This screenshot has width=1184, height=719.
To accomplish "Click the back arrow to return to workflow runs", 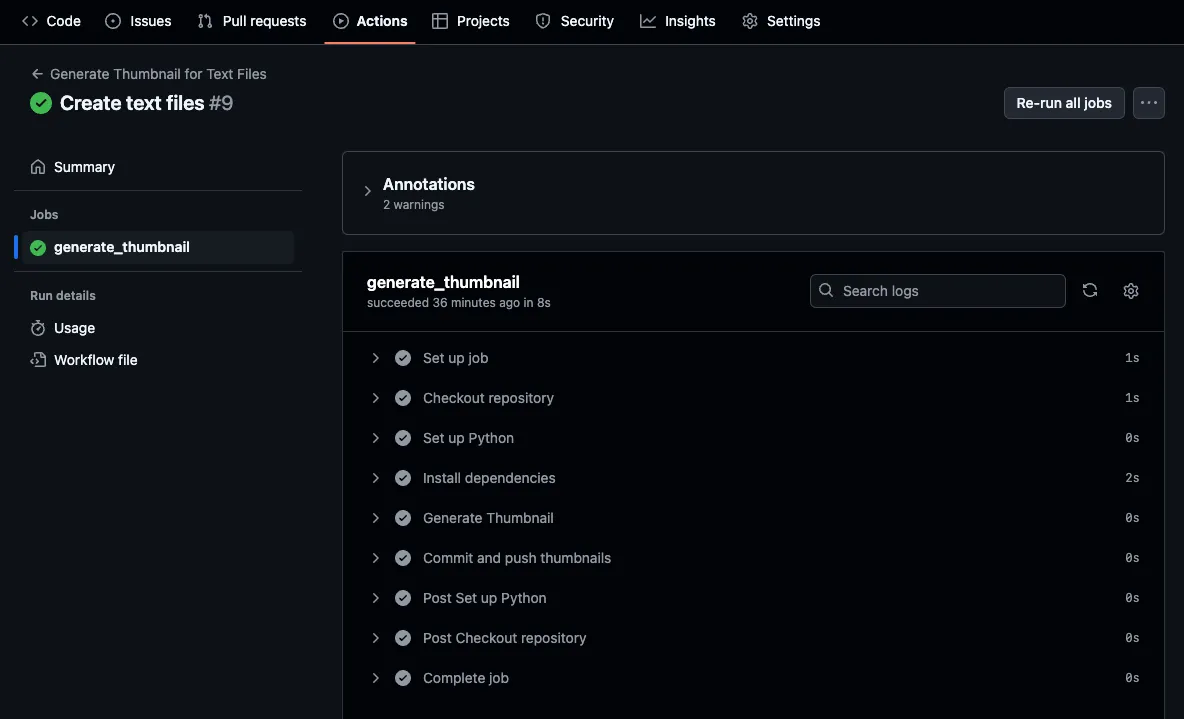I will click(36, 73).
